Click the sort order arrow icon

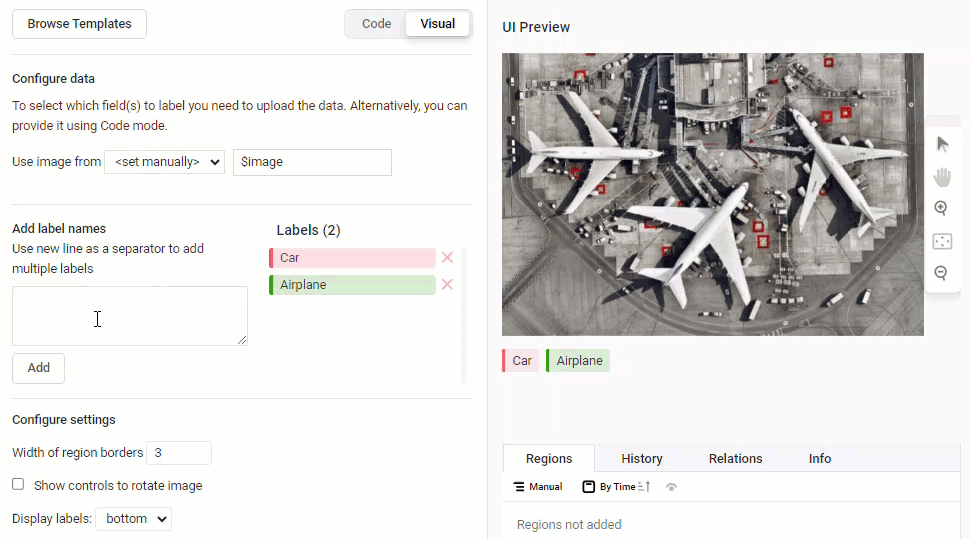(644, 487)
